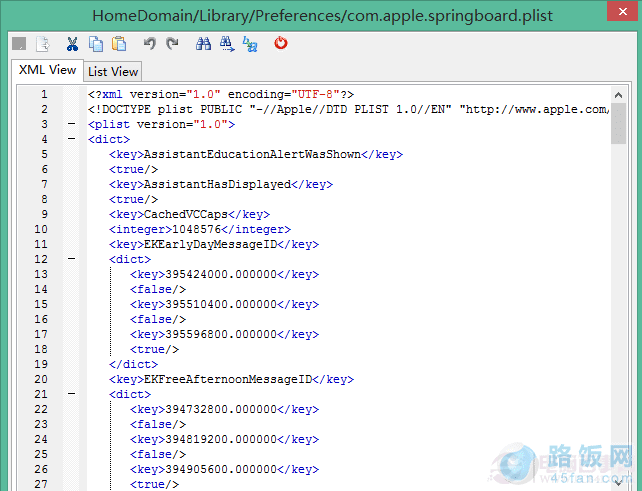Click the vertical scrollbar thumb
Screen dimensions: 642x491
click(618, 123)
